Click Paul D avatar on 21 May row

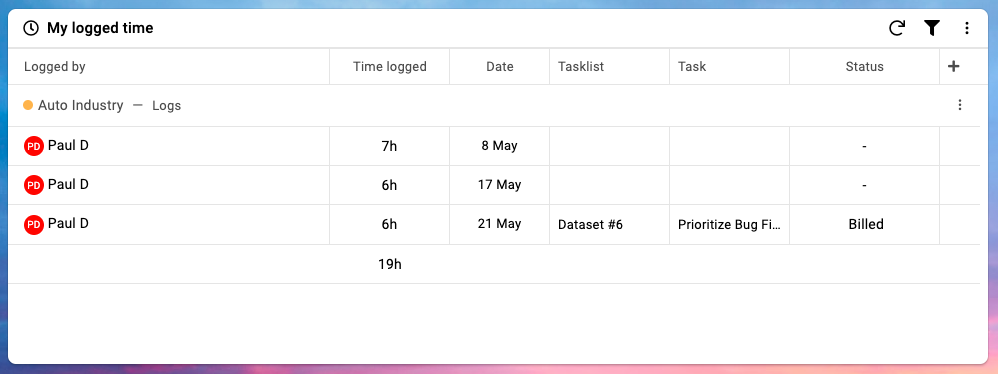[34, 225]
